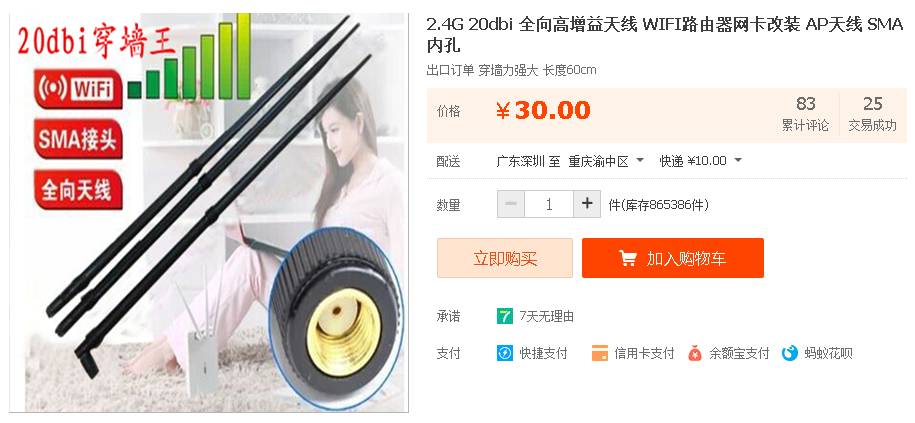Click the blue 快捷支付 icon
915x423 pixels.
coord(505,353)
